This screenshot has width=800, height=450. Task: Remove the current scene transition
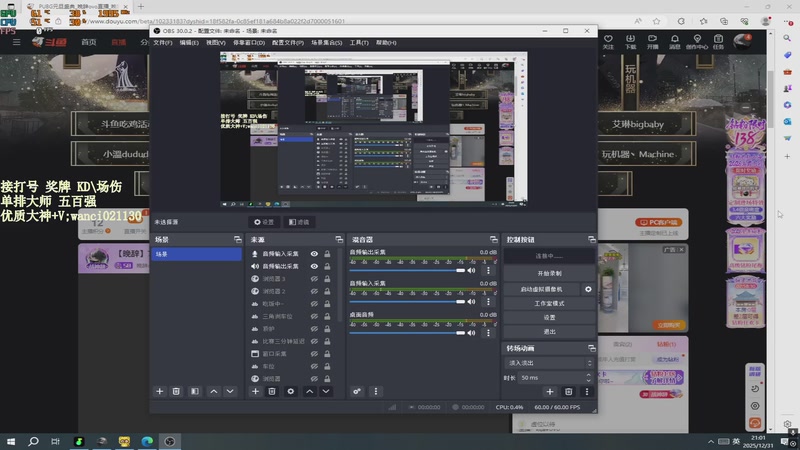pyautogui.click(x=568, y=391)
